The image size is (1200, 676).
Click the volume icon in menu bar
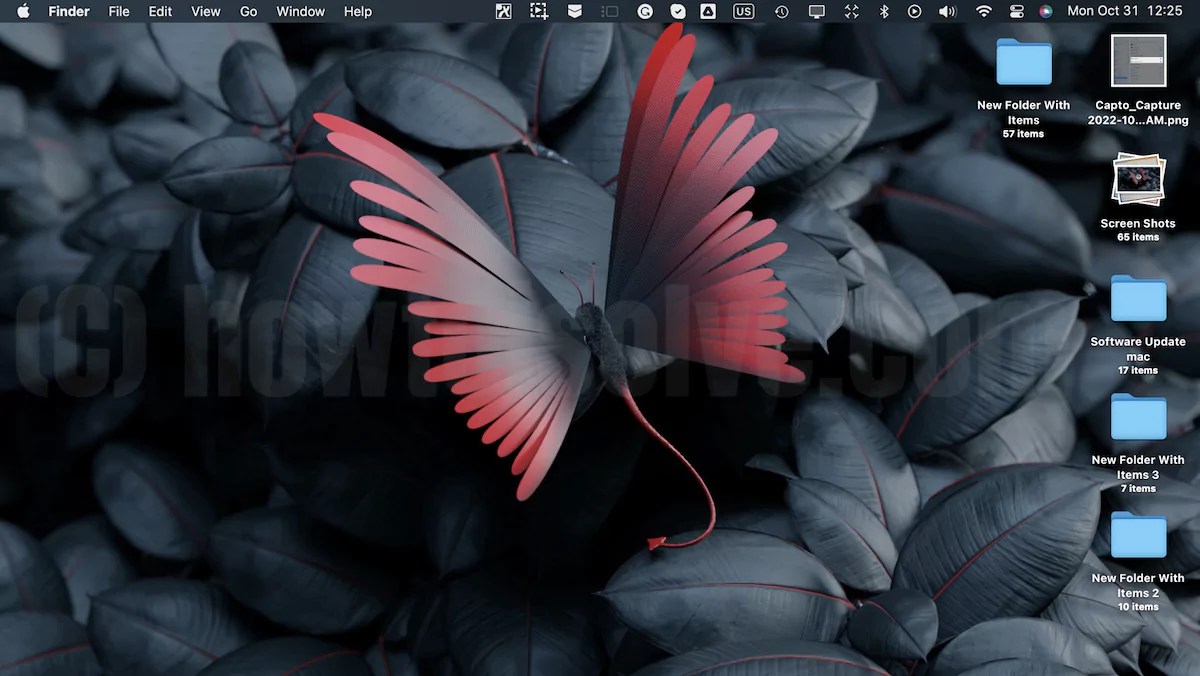[x=945, y=11]
